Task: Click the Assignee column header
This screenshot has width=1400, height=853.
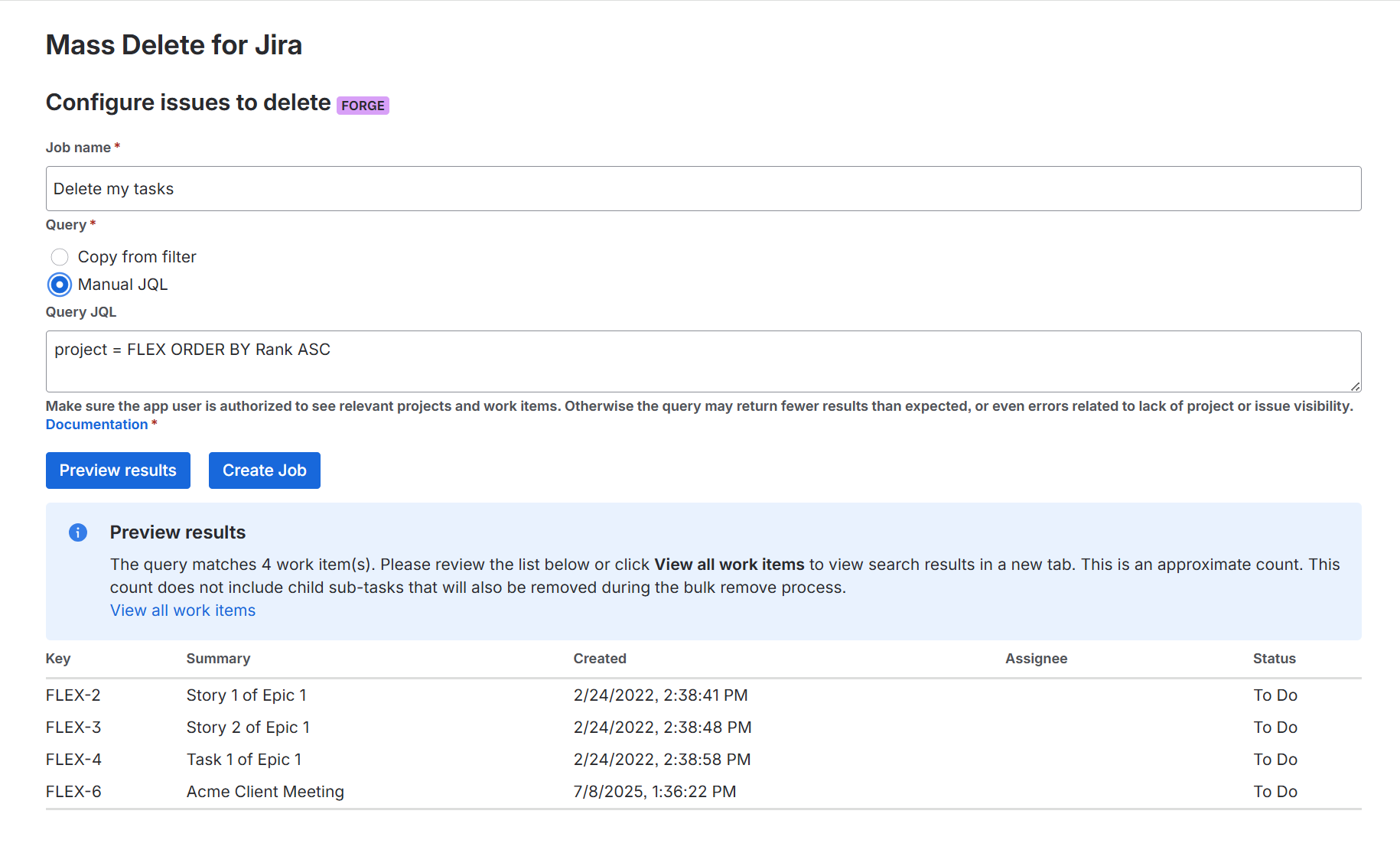Action: click(x=1036, y=659)
